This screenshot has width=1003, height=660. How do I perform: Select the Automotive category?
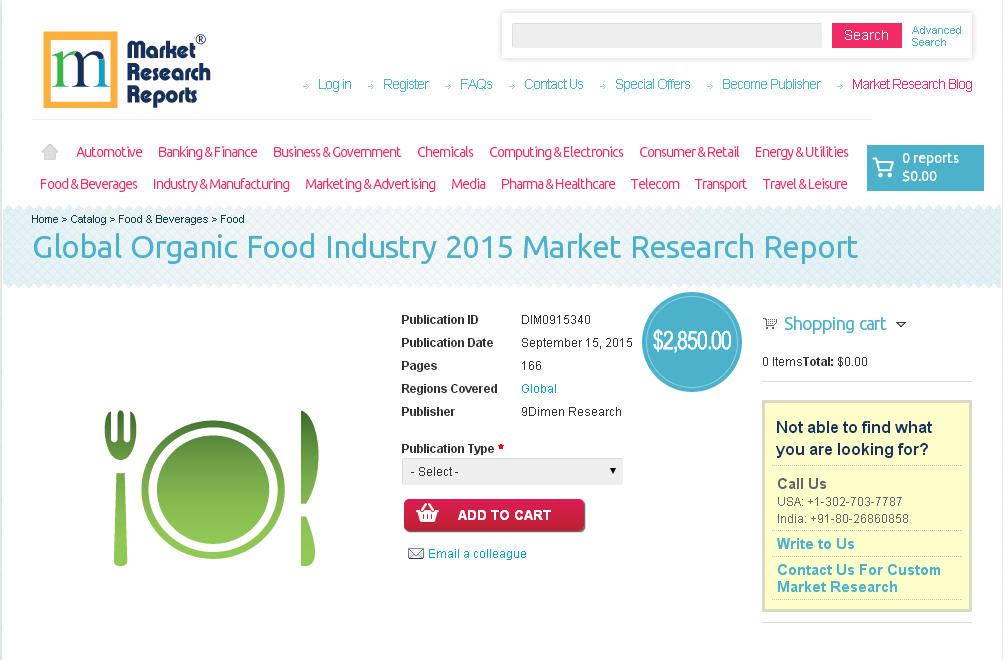point(109,152)
